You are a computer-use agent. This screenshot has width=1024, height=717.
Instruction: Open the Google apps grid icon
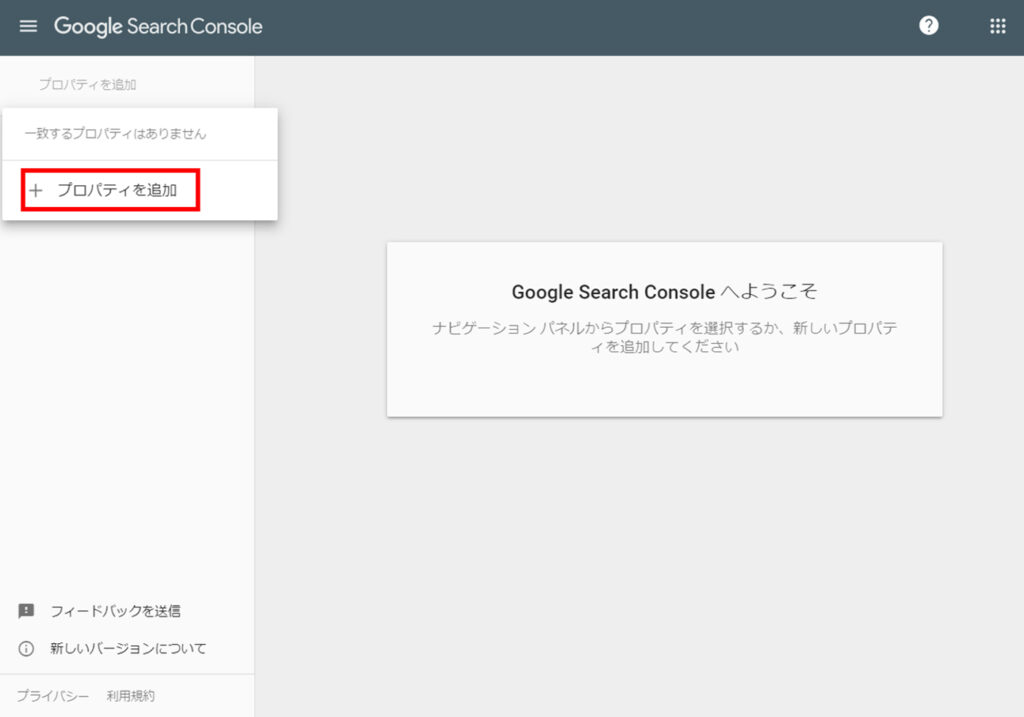click(997, 26)
